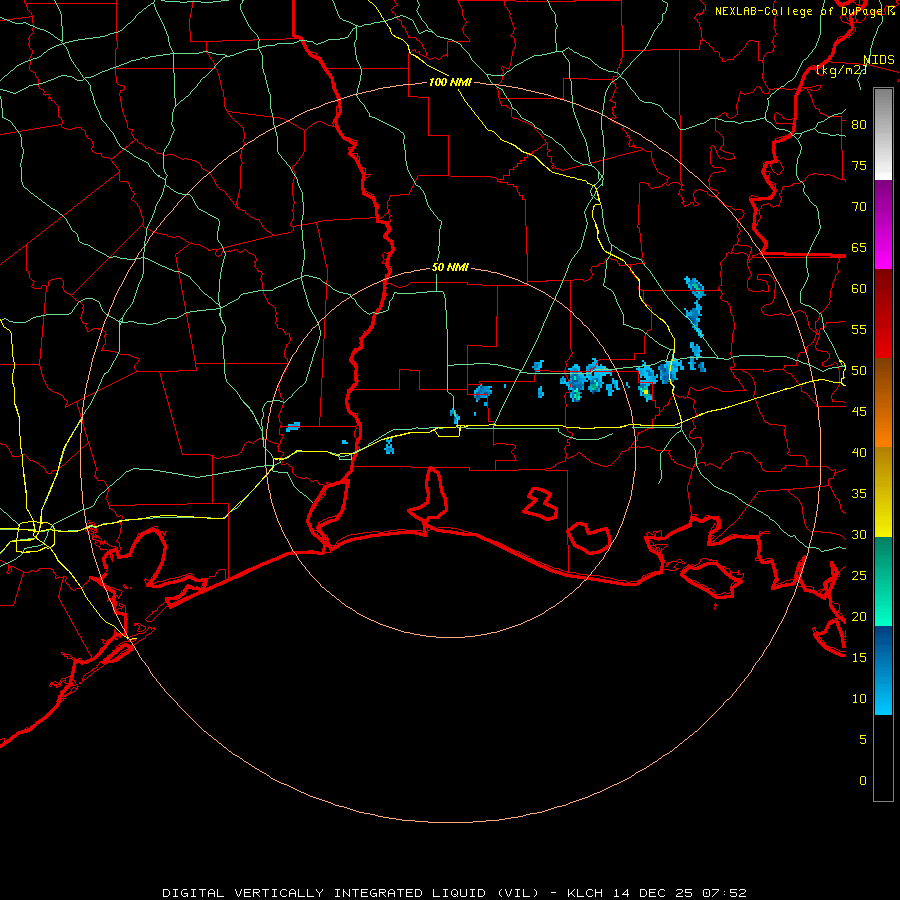This screenshot has height=900, width=900.
Task: Click the 5 value on the color scale
Action: tap(863, 739)
